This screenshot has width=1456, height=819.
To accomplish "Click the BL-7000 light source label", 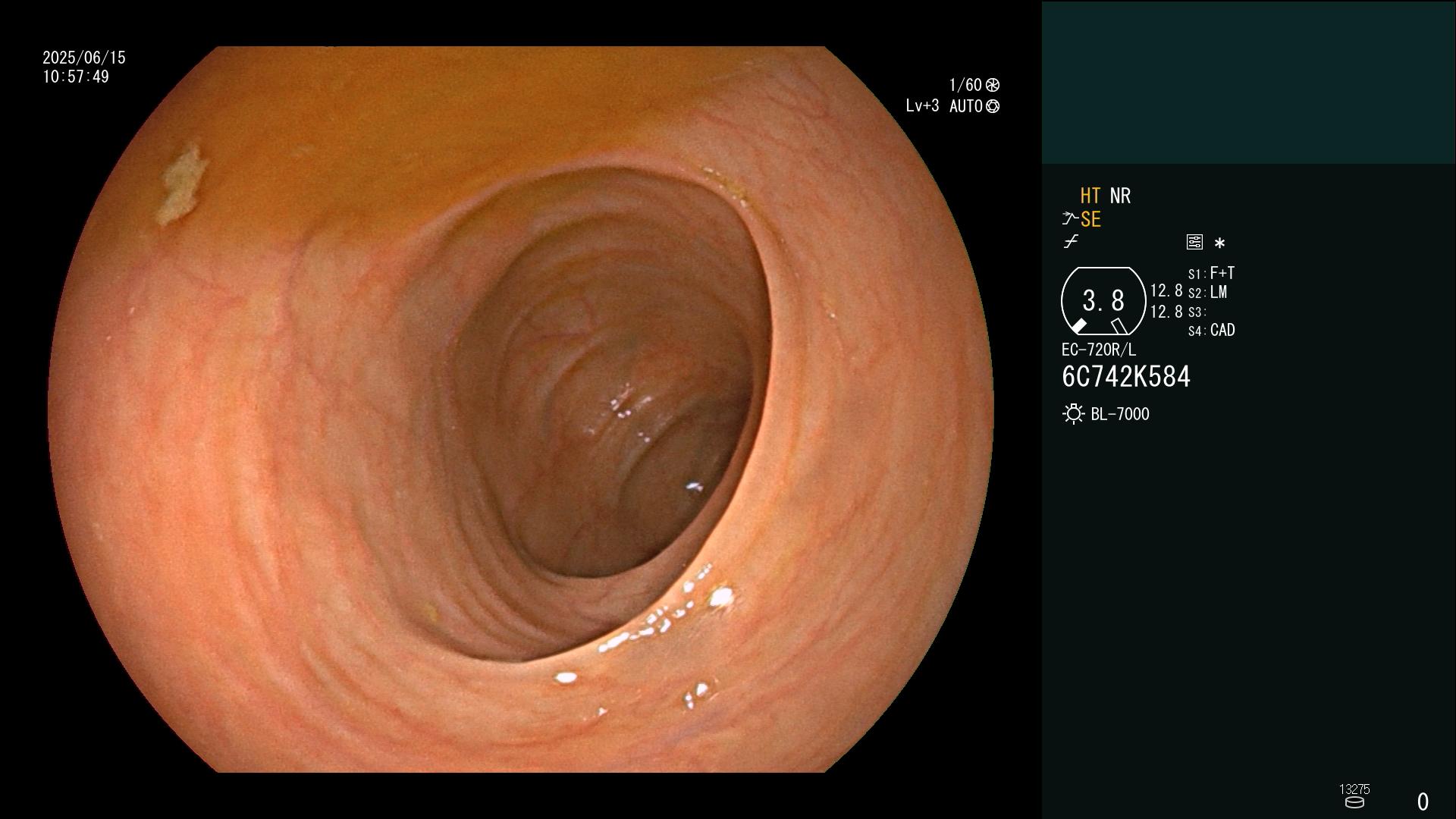I will click(x=1120, y=414).
